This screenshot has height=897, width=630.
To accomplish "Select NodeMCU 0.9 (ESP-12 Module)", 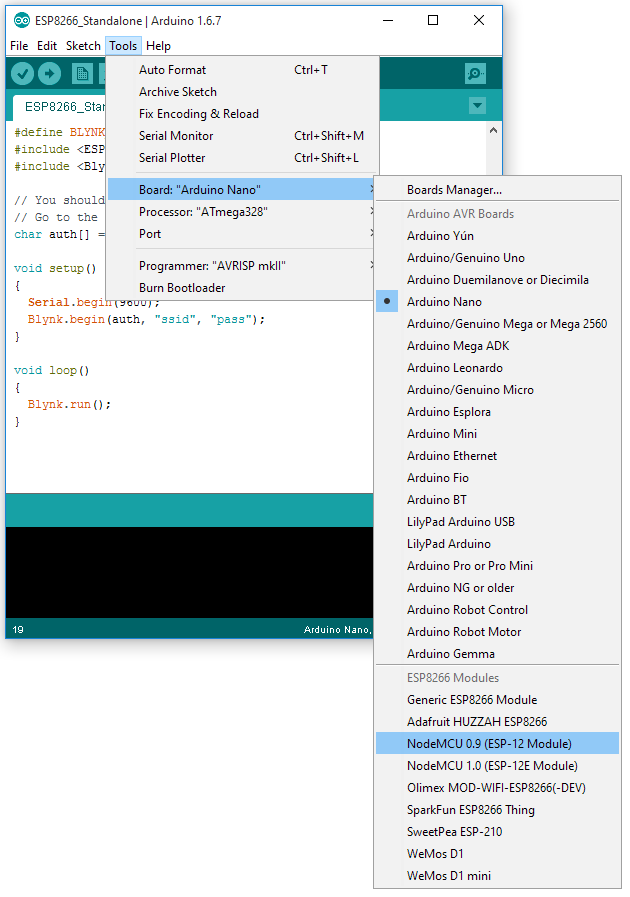I will tap(497, 744).
